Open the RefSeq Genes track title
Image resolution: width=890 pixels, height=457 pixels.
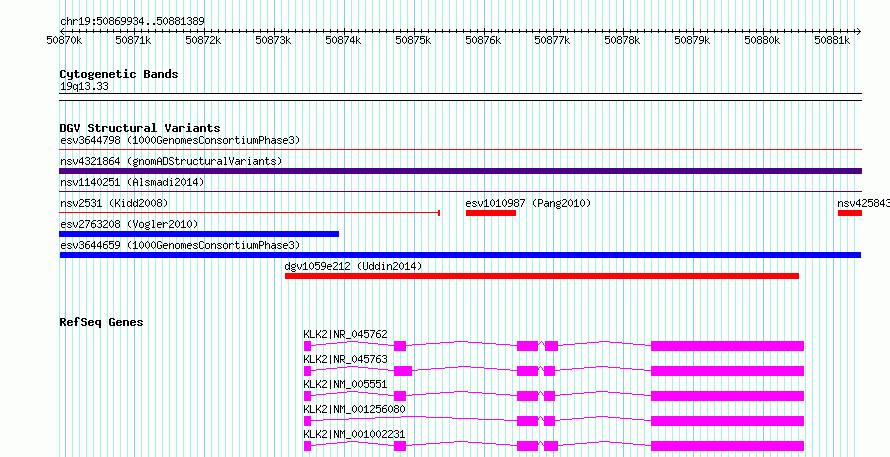(102, 322)
